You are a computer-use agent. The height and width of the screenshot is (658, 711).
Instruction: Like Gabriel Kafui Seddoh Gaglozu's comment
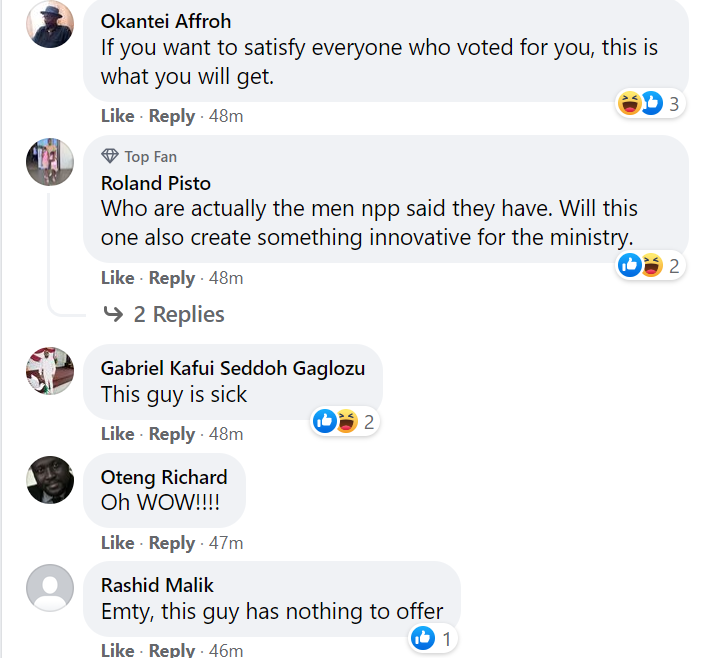[x=117, y=434]
